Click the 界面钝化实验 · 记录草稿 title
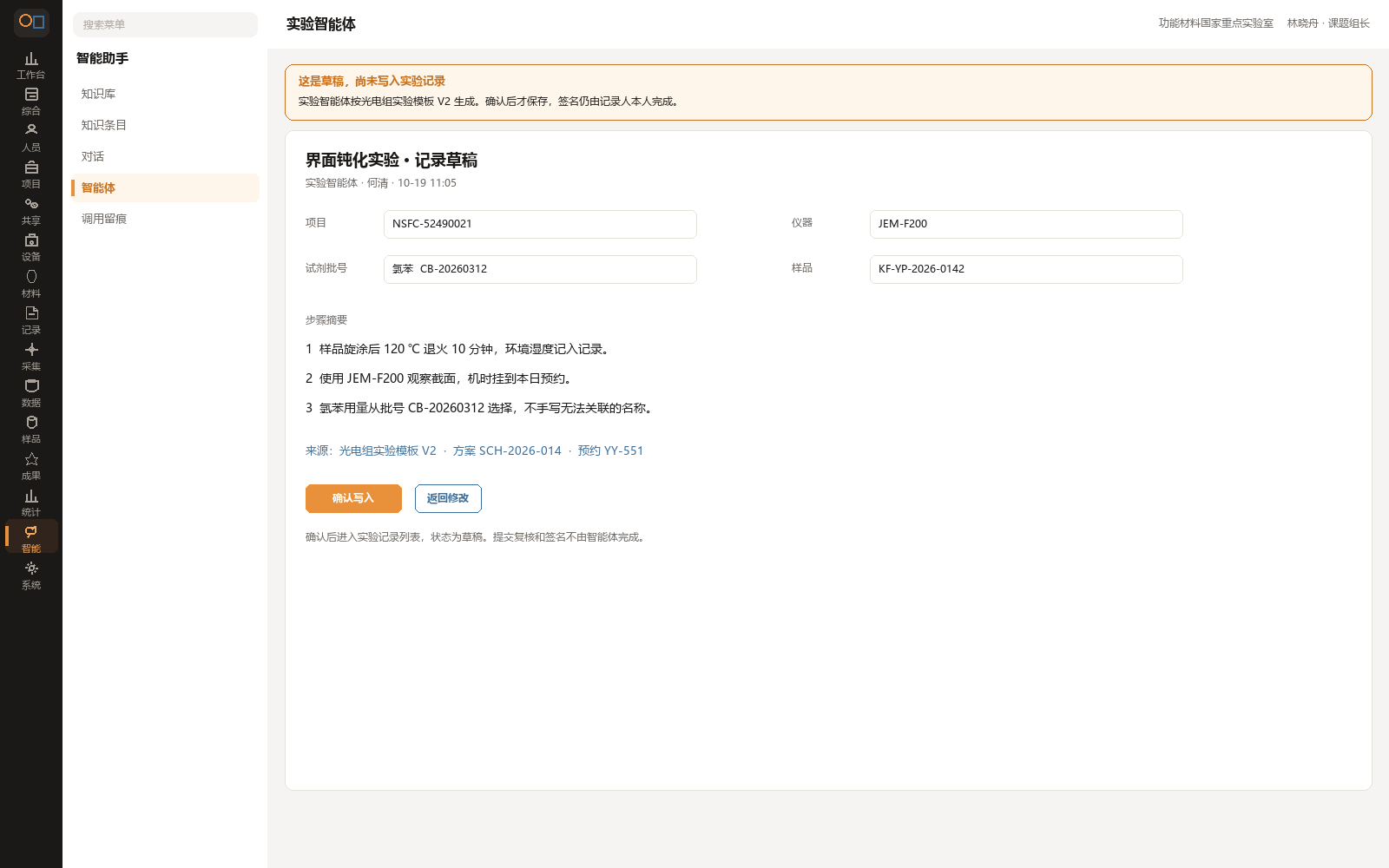This screenshot has width=1389, height=868. (392, 161)
